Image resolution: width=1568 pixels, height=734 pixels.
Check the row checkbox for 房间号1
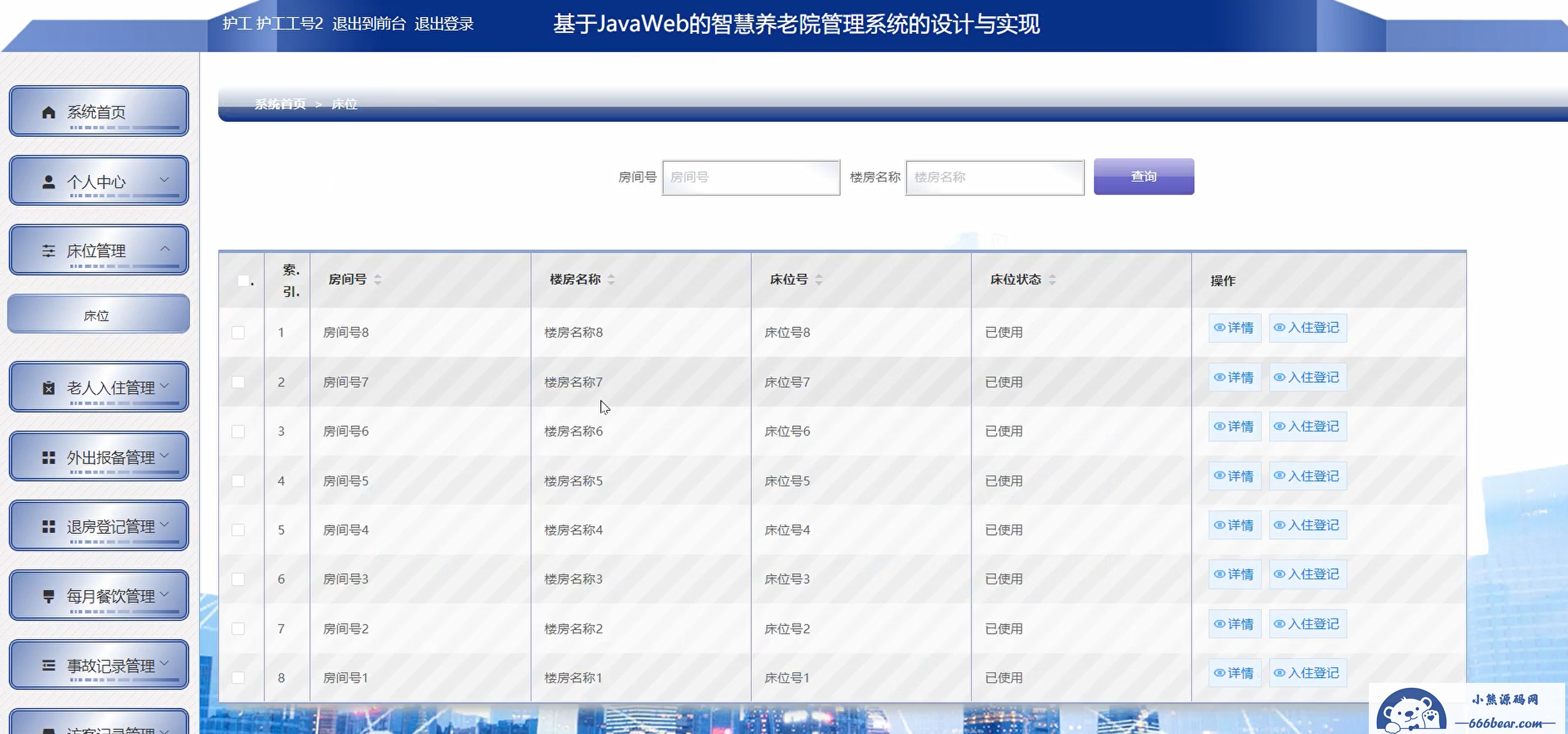click(238, 678)
